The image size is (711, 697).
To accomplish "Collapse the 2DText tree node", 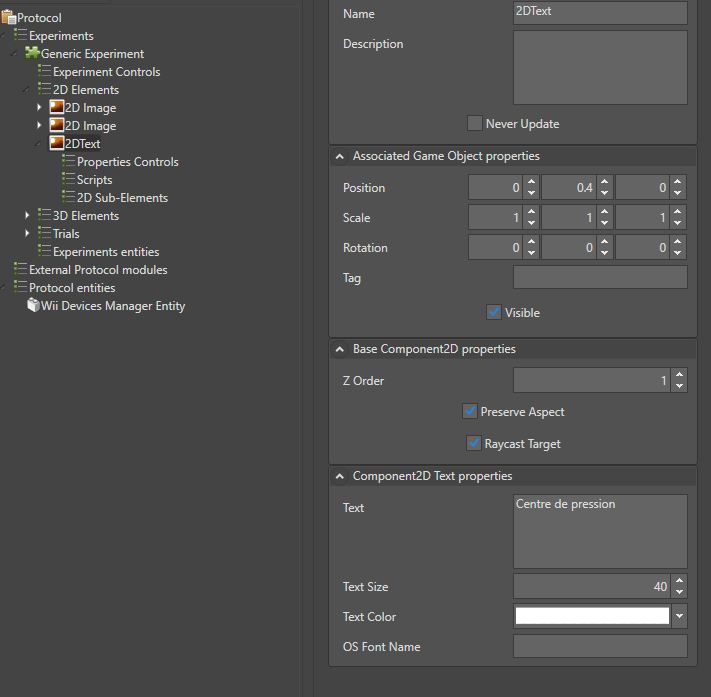I will coord(39,144).
